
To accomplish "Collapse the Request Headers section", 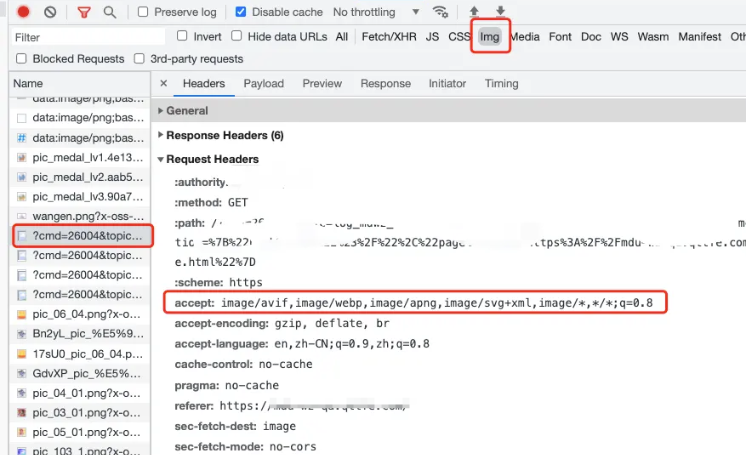I will click(212, 159).
